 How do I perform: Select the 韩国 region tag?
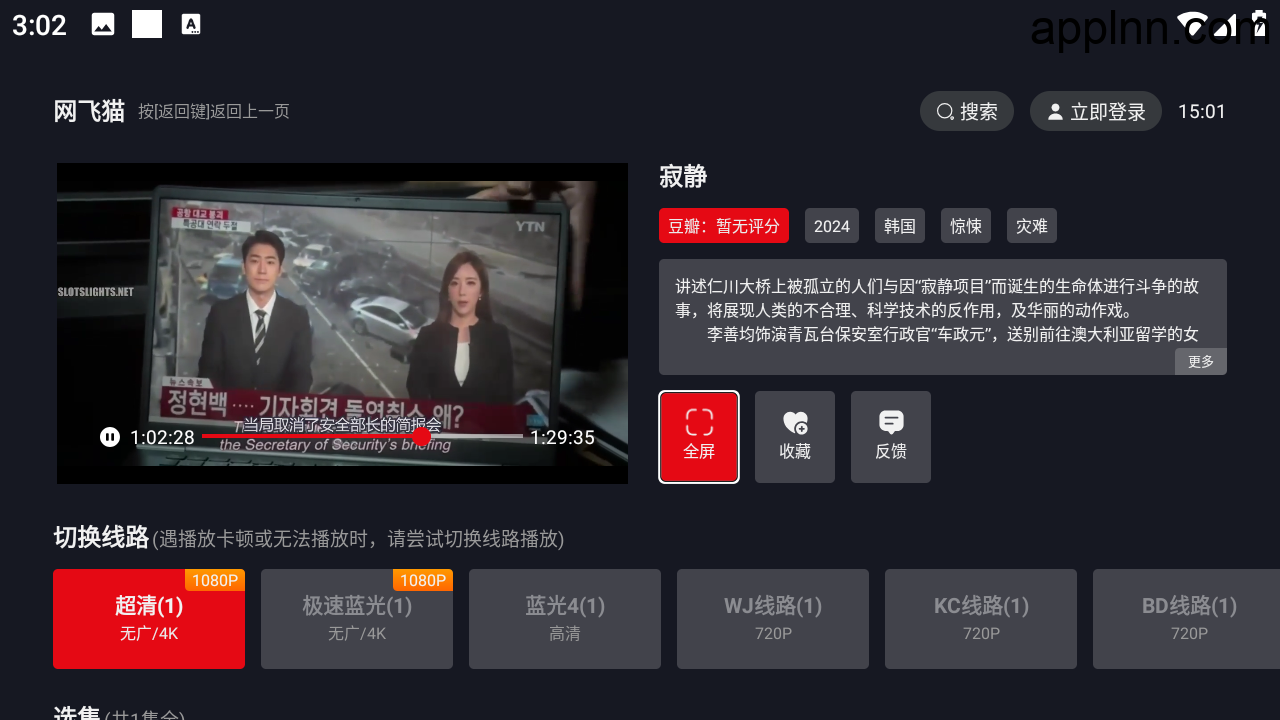tap(900, 226)
